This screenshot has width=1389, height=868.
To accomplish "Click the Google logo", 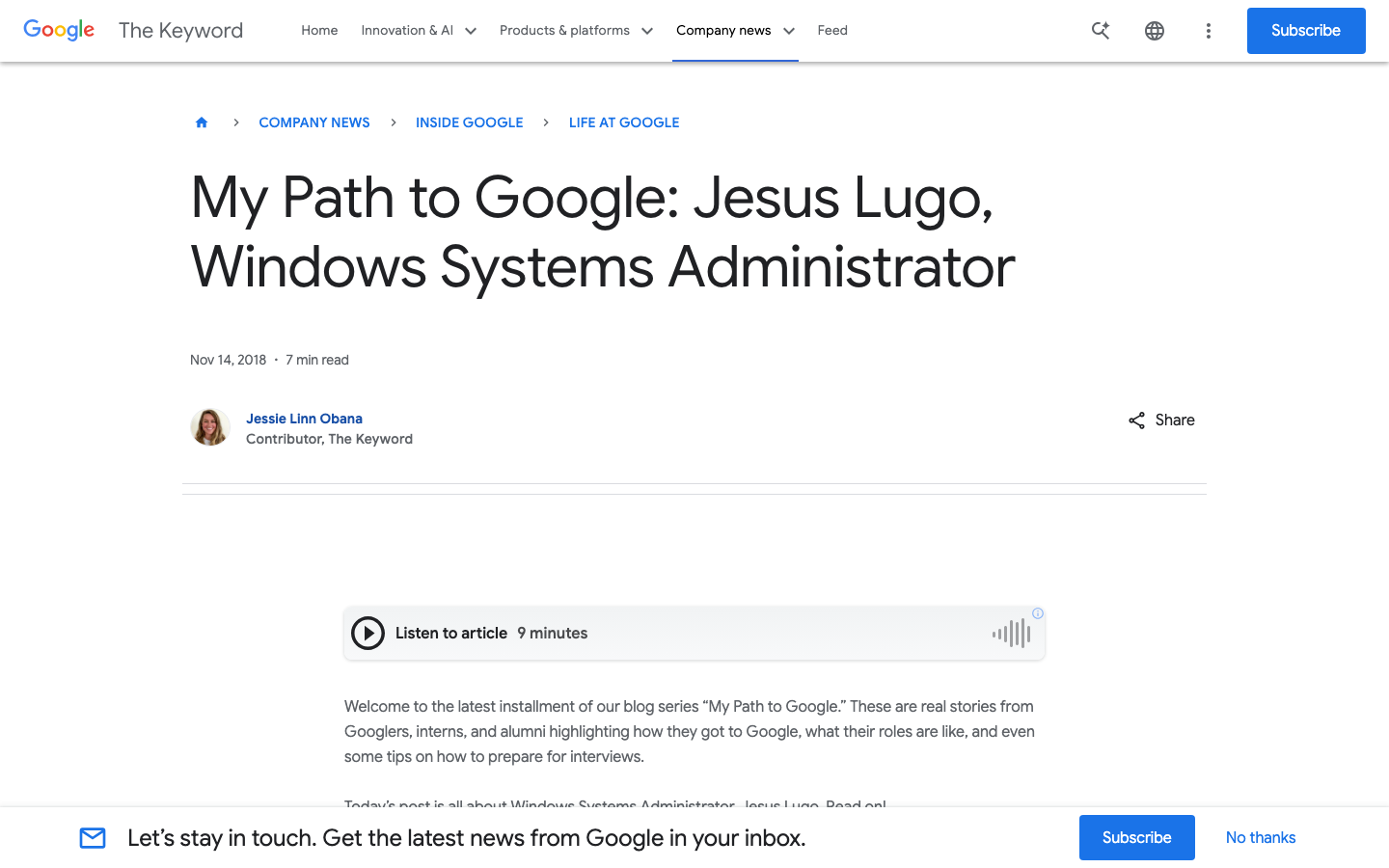I will [x=59, y=30].
